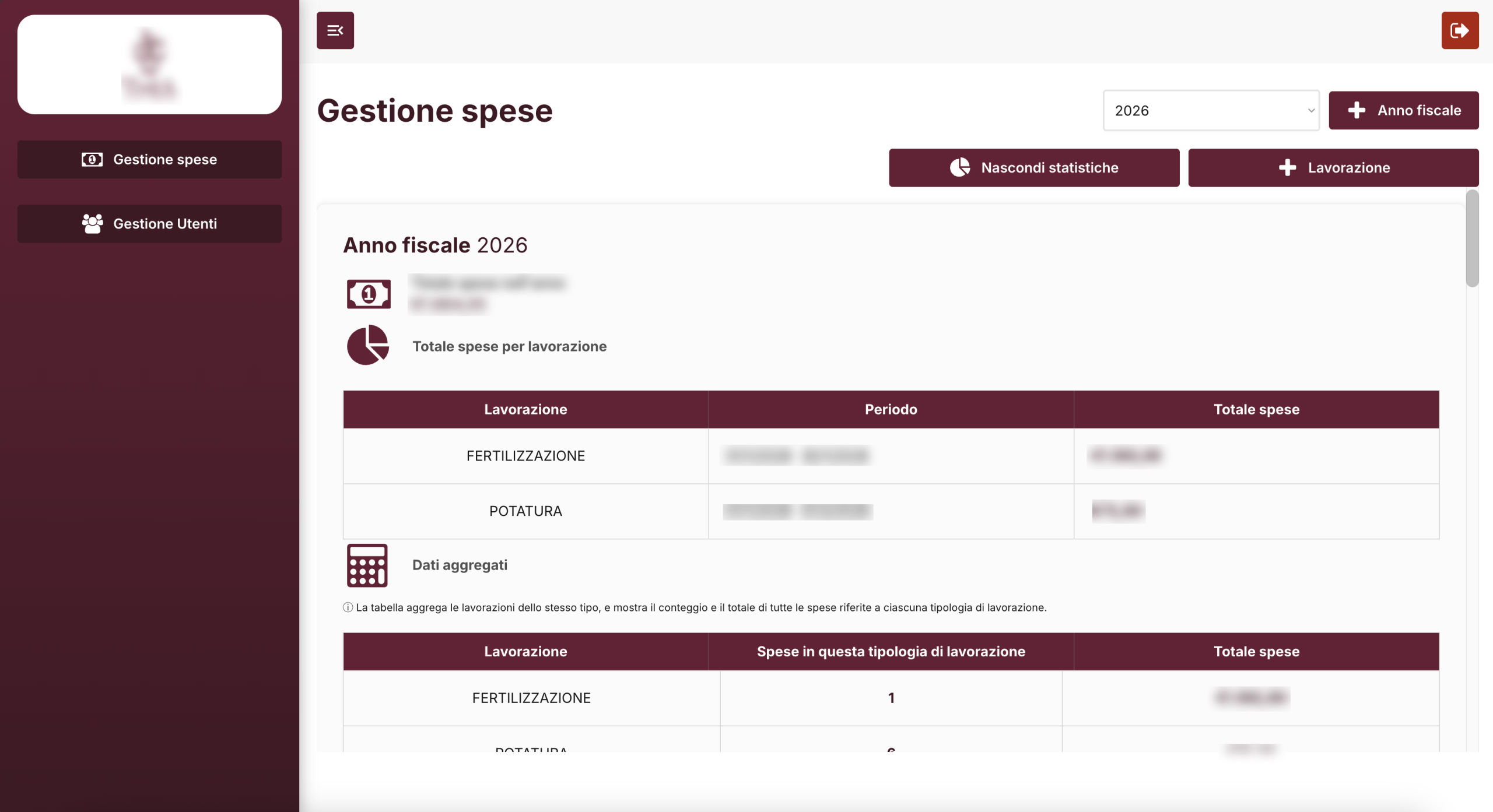
Task: Select the POTATURA row in the Periodo table
Action: (x=525, y=511)
